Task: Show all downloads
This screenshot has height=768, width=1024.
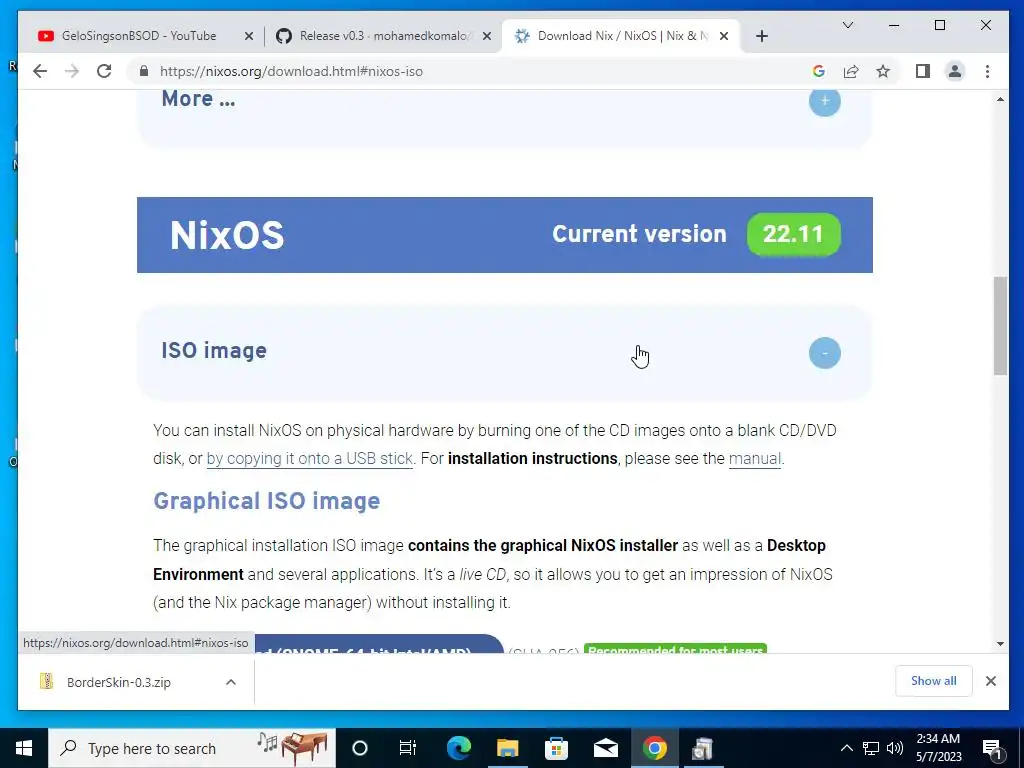Action: click(x=933, y=680)
